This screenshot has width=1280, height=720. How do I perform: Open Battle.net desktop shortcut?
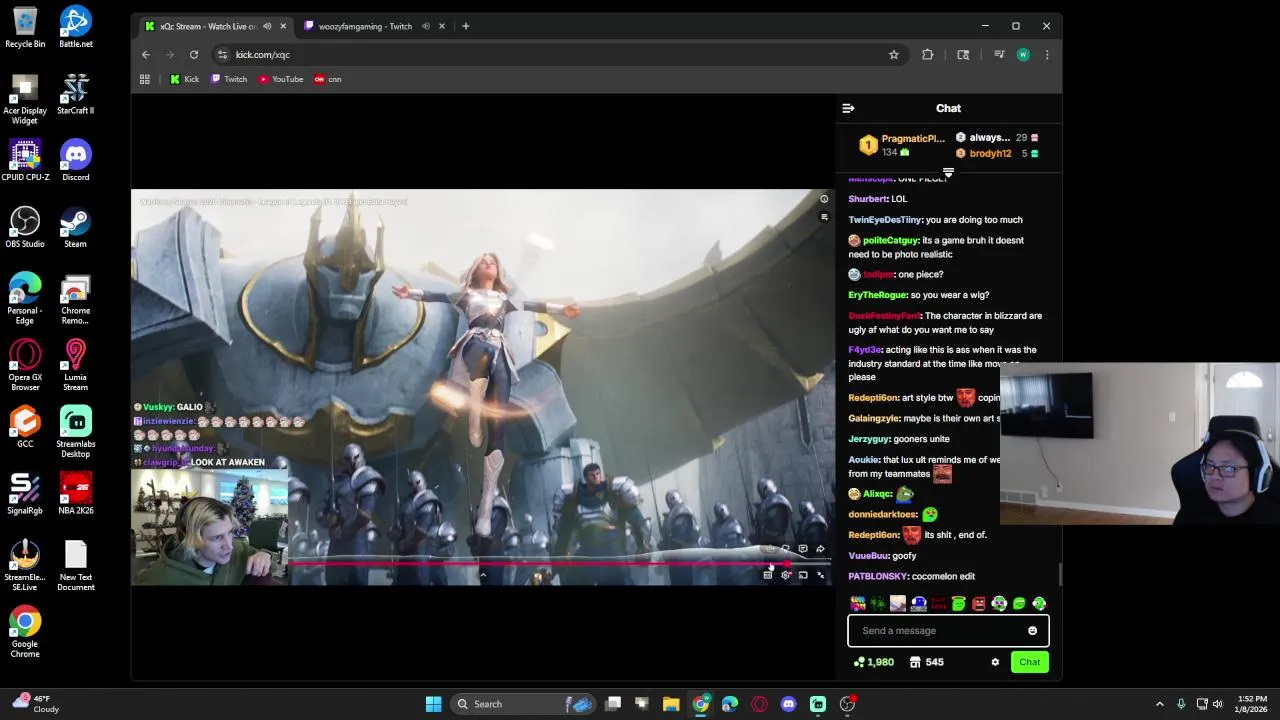click(x=75, y=28)
